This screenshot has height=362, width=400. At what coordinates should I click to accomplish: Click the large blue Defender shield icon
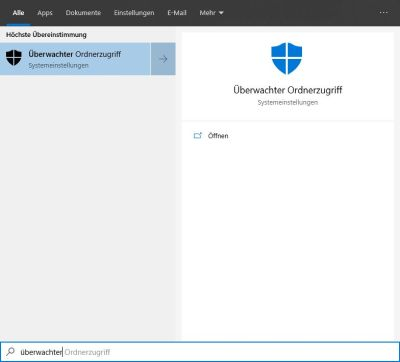point(287,58)
